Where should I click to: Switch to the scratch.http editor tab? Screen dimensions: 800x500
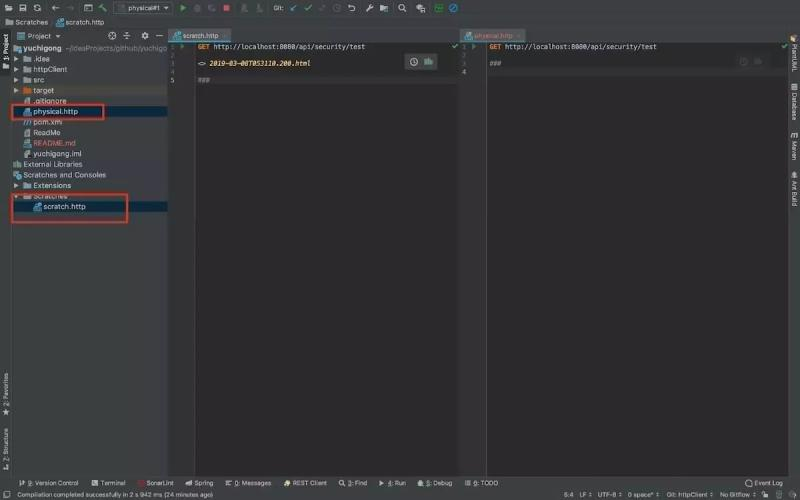tap(199, 36)
